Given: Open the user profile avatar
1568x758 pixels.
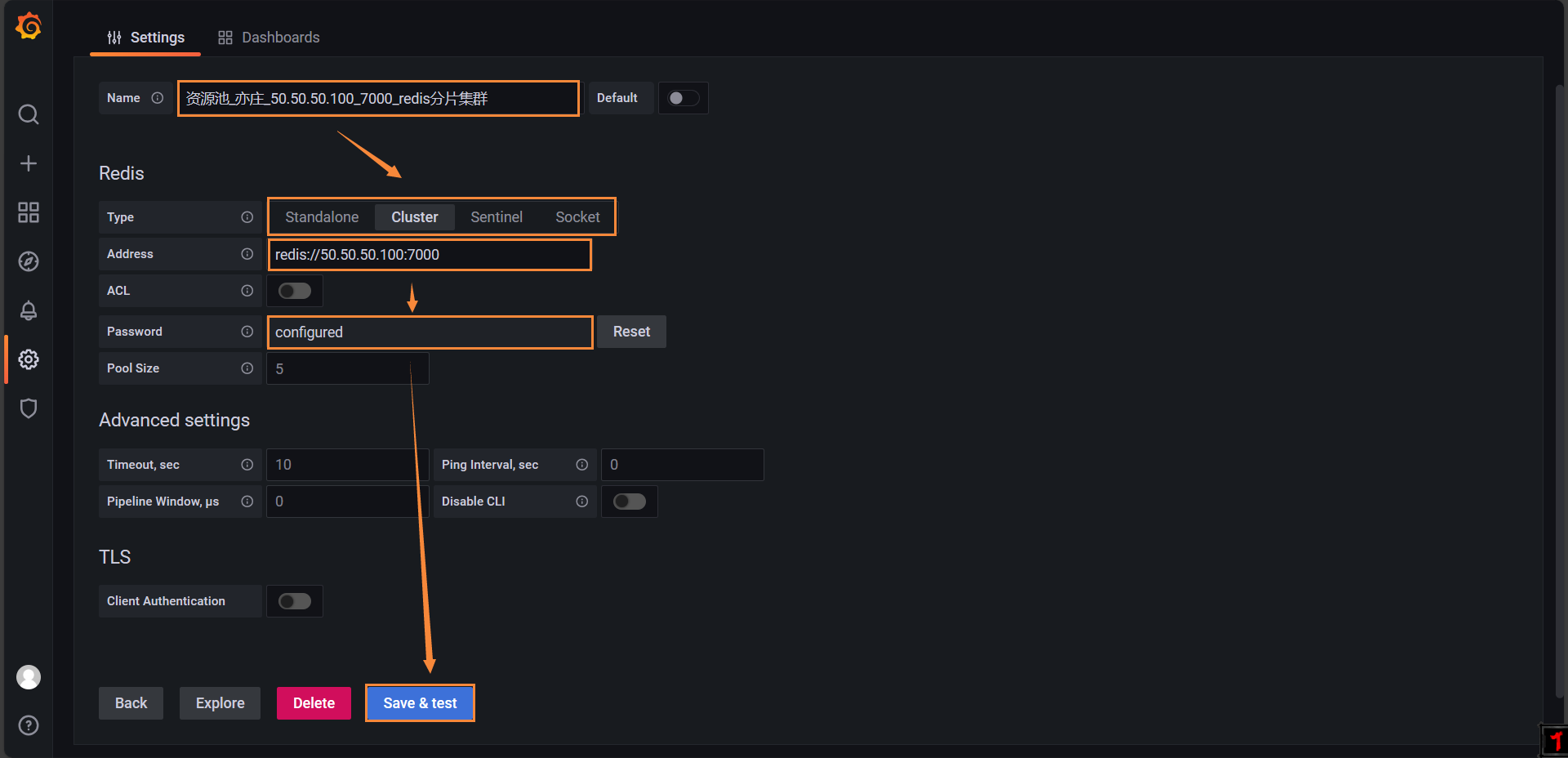Looking at the screenshot, I should pos(29,677).
